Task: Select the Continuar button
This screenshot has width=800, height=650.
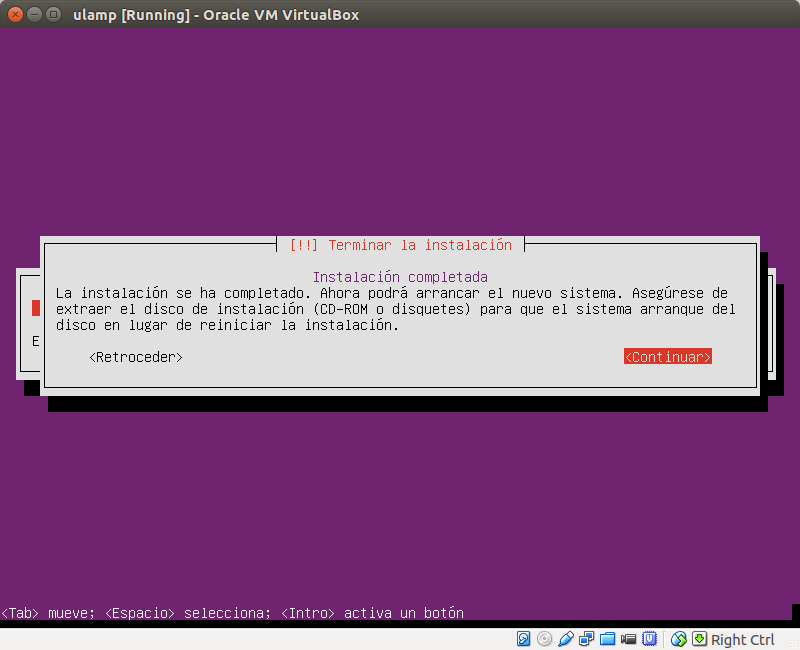Action: [667, 356]
